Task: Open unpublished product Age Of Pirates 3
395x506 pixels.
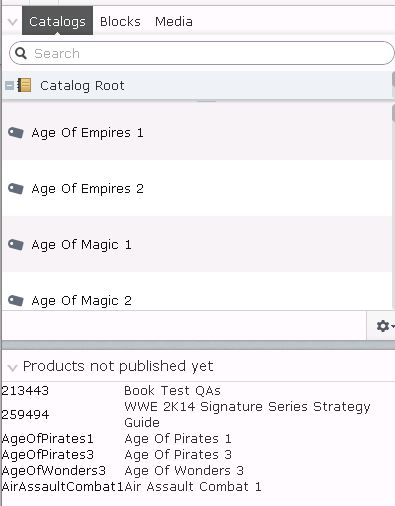Action: pyautogui.click(x=178, y=454)
